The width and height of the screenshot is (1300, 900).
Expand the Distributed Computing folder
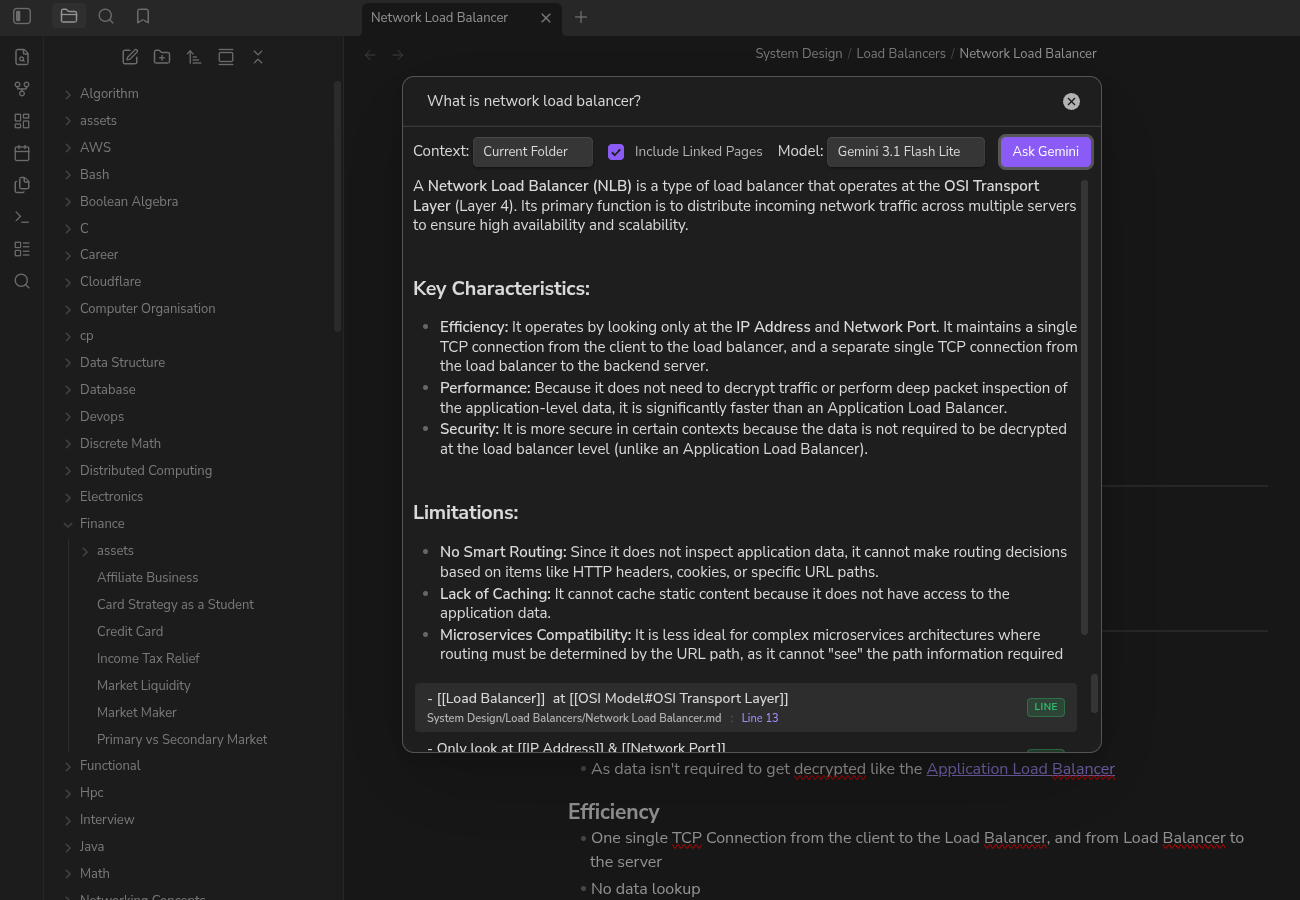(146, 471)
